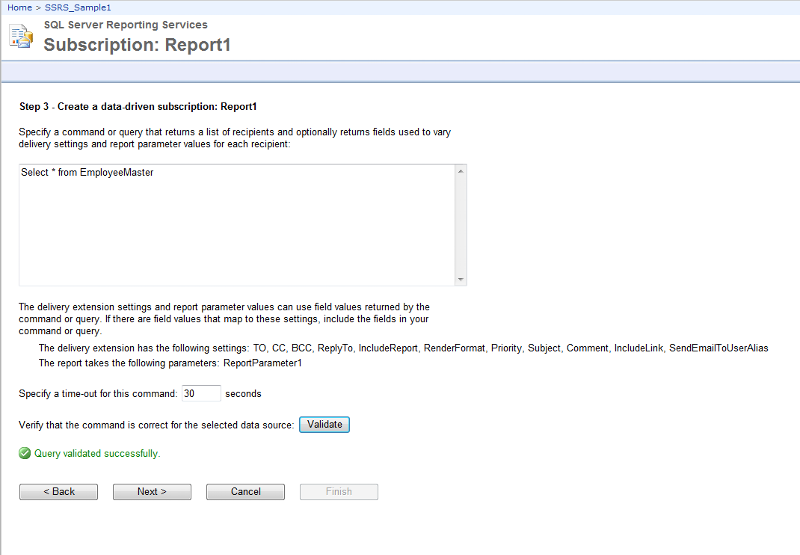Click the query box scroll down arrow

(461, 279)
